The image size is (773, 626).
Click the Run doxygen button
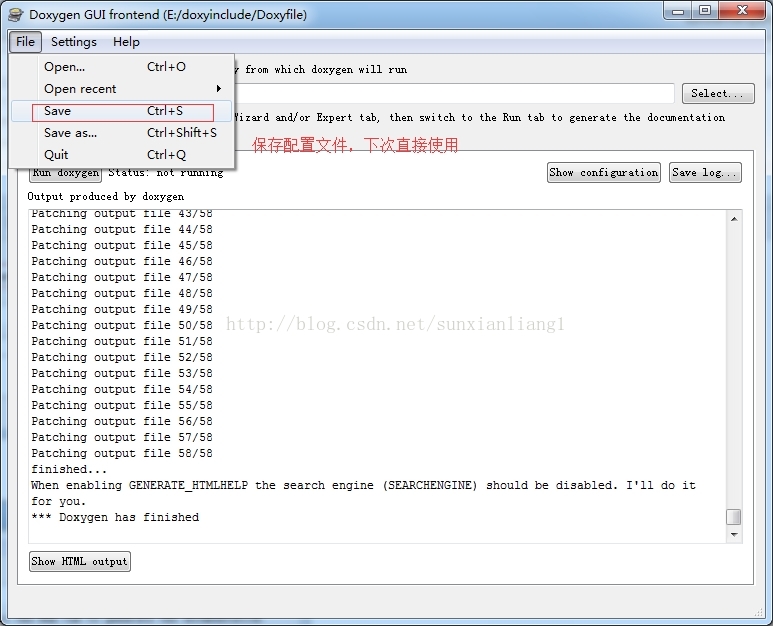tap(66, 173)
